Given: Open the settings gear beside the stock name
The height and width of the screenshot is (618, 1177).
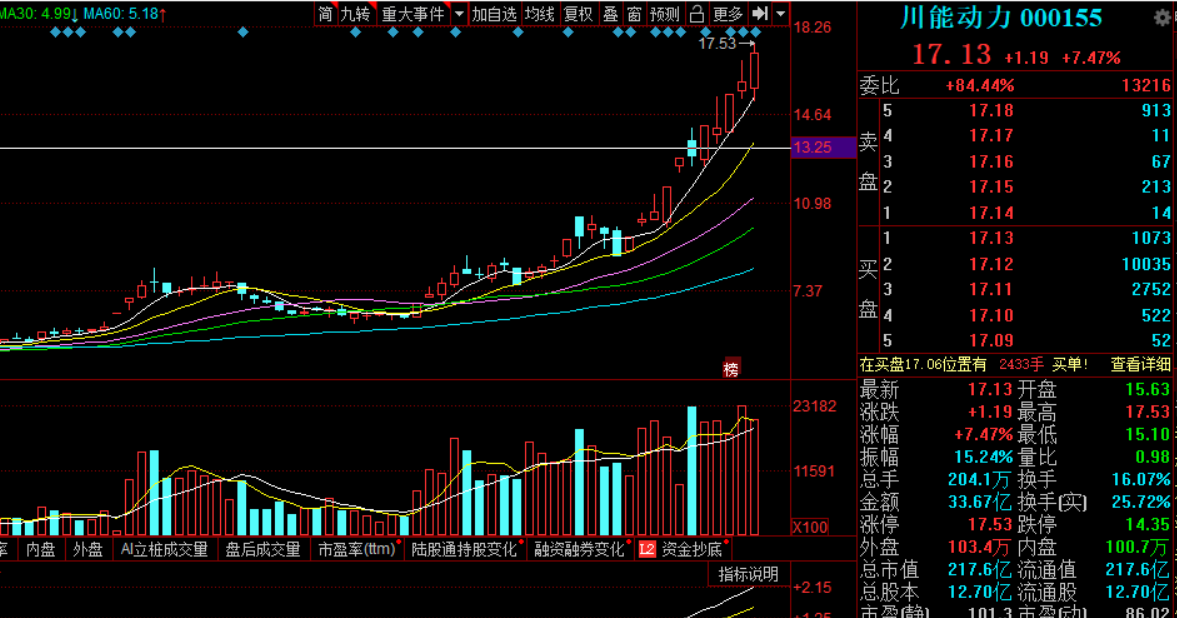Looking at the screenshot, I should 1160,18.
